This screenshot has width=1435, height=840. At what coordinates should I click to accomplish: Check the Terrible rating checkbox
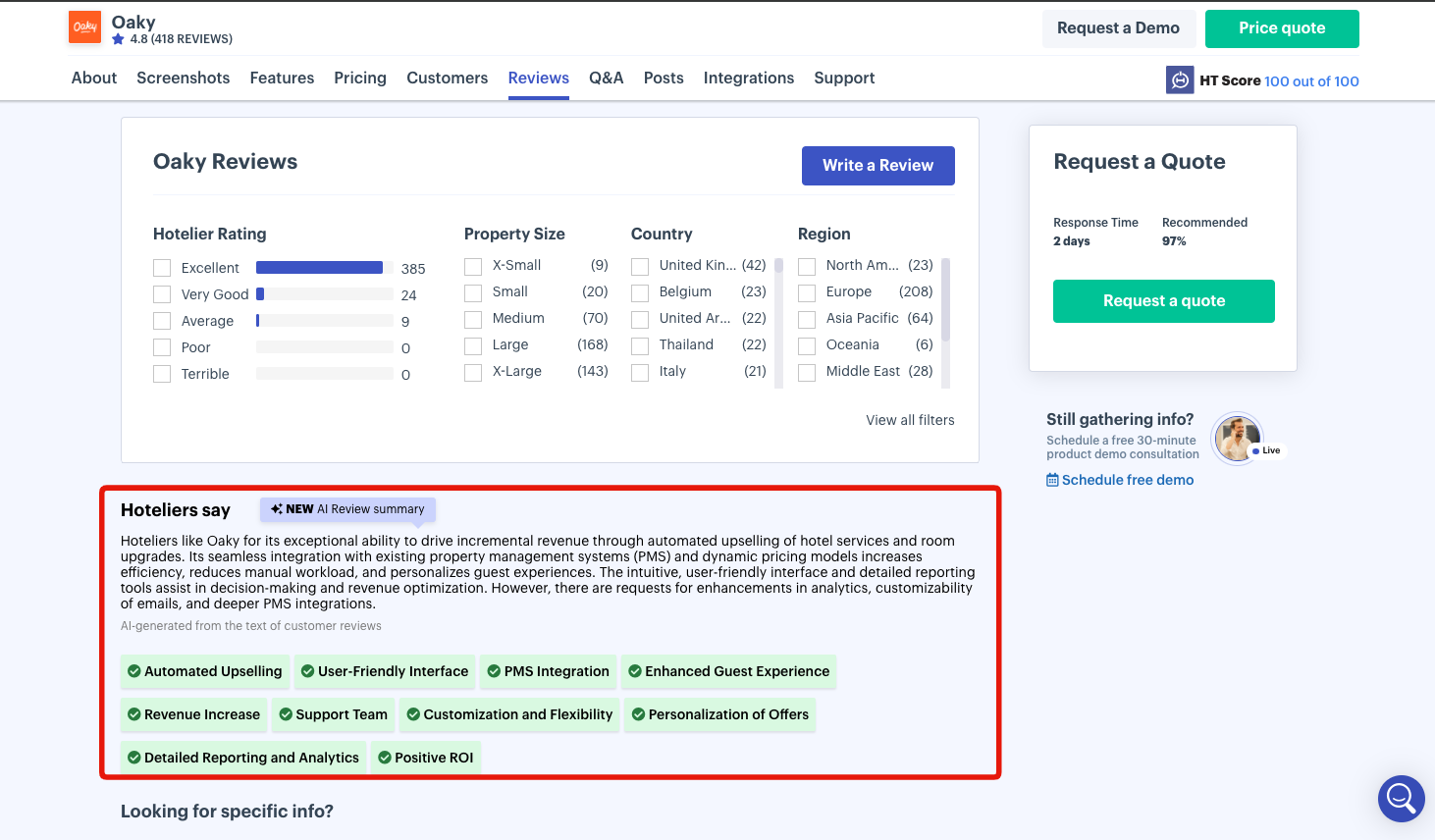tap(162, 374)
